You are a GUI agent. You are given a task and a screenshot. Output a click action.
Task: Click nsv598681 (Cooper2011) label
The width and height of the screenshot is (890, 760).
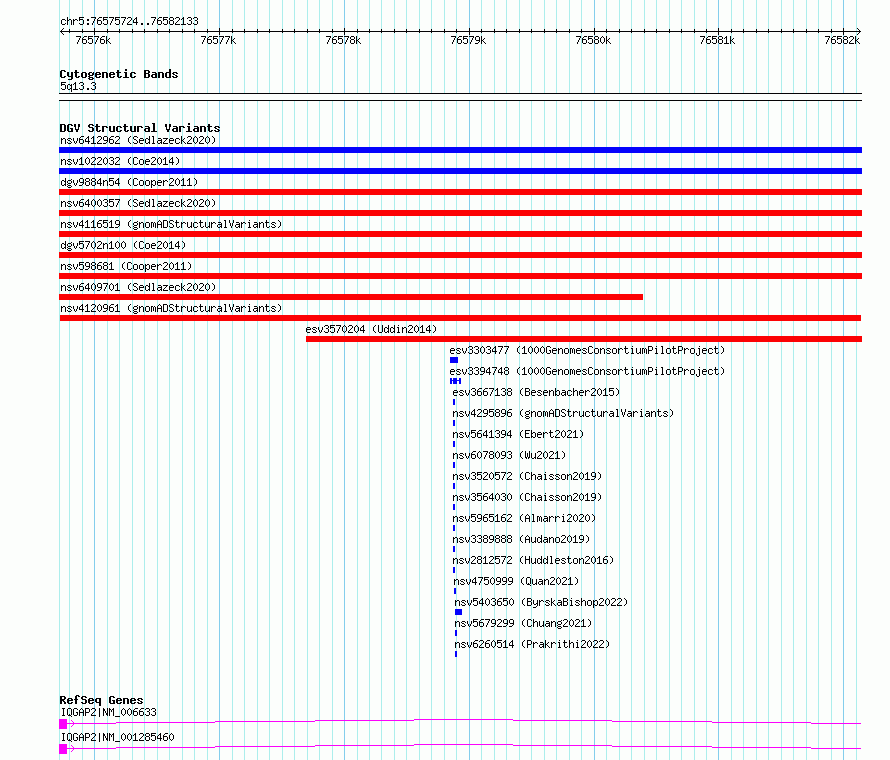(x=126, y=266)
